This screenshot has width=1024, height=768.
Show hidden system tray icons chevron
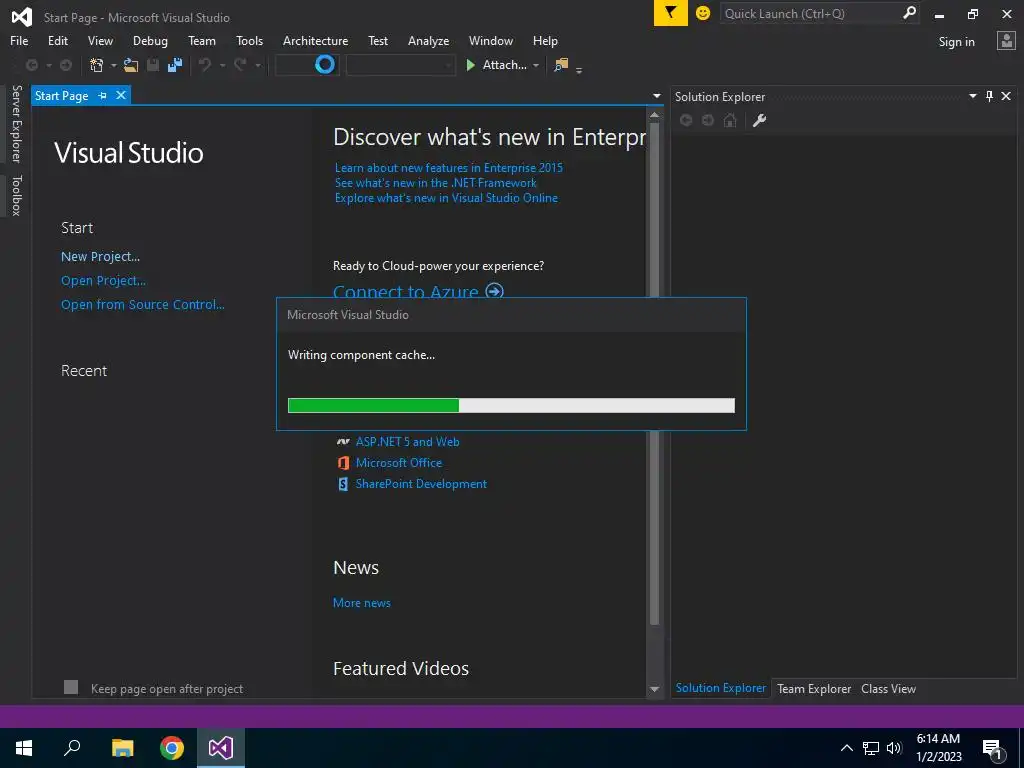point(846,748)
